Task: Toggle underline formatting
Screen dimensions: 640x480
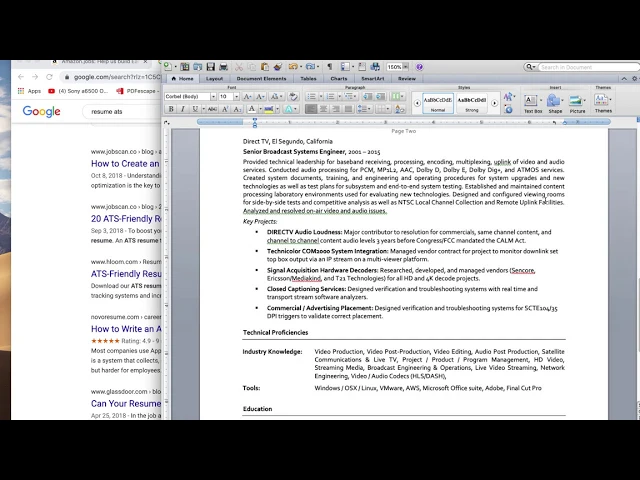Action: [x=195, y=109]
